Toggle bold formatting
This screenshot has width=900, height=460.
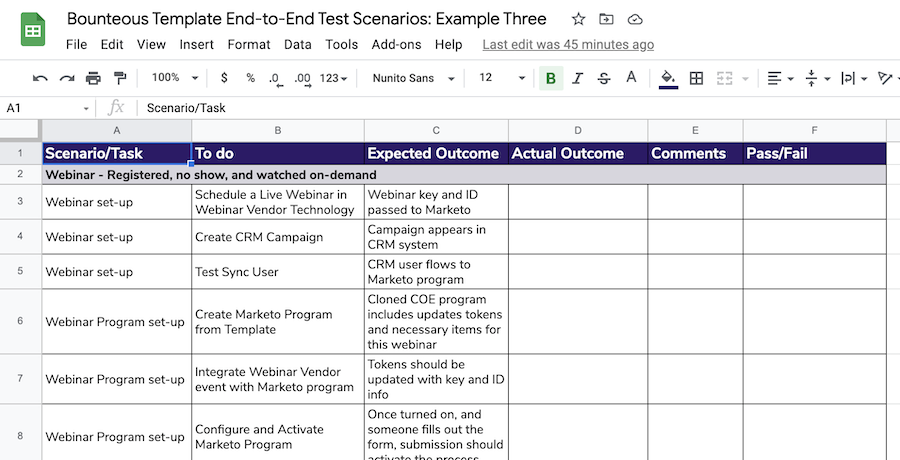coord(551,78)
